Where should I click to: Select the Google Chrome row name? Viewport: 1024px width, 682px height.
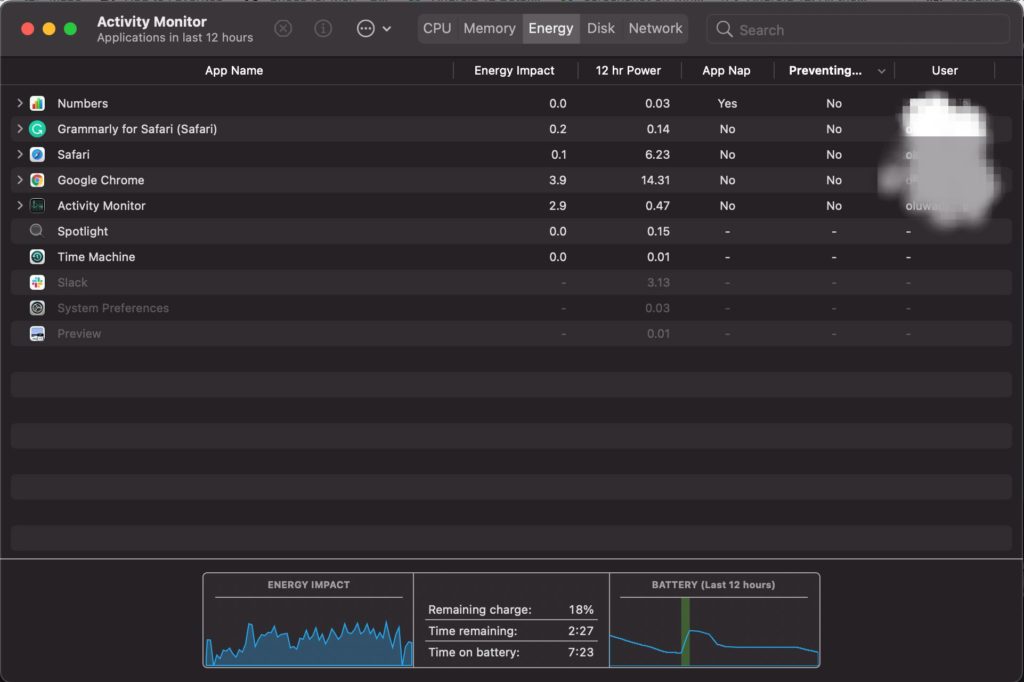click(x=101, y=180)
